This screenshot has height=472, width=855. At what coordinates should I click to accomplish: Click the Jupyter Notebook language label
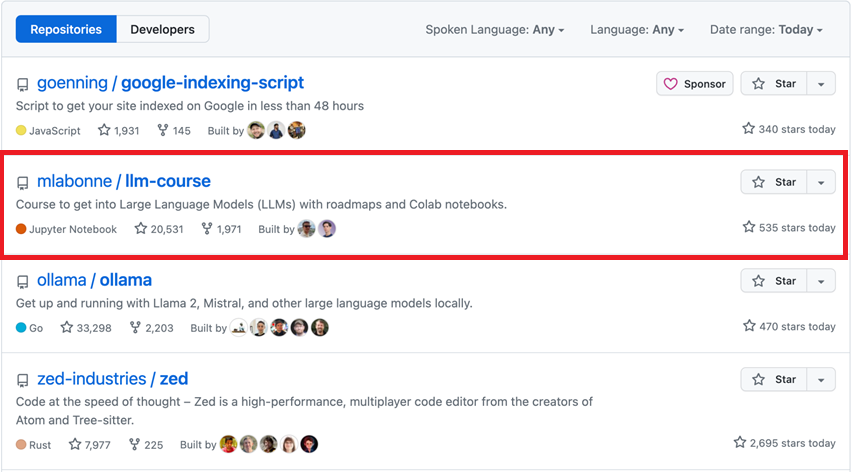click(67, 229)
